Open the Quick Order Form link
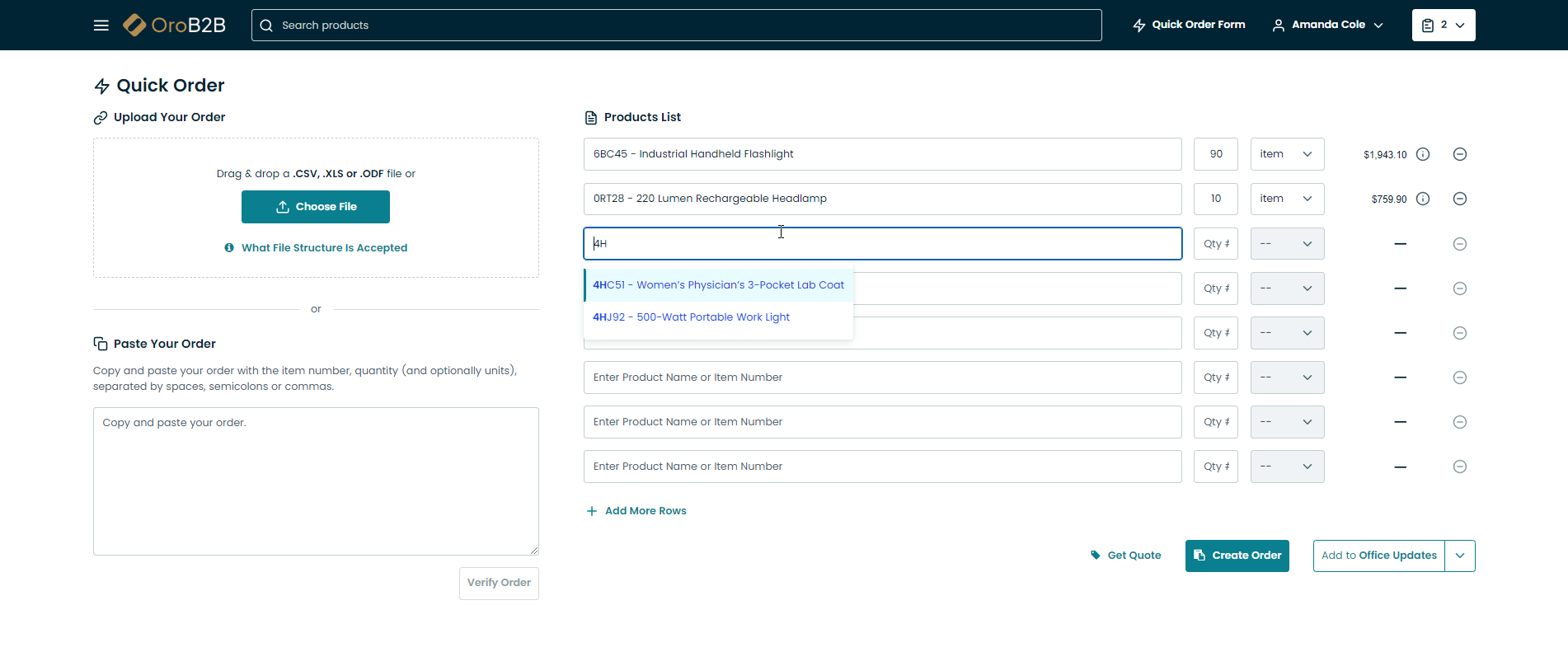The width and height of the screenshot is (1568, 652). point(1189,26)
